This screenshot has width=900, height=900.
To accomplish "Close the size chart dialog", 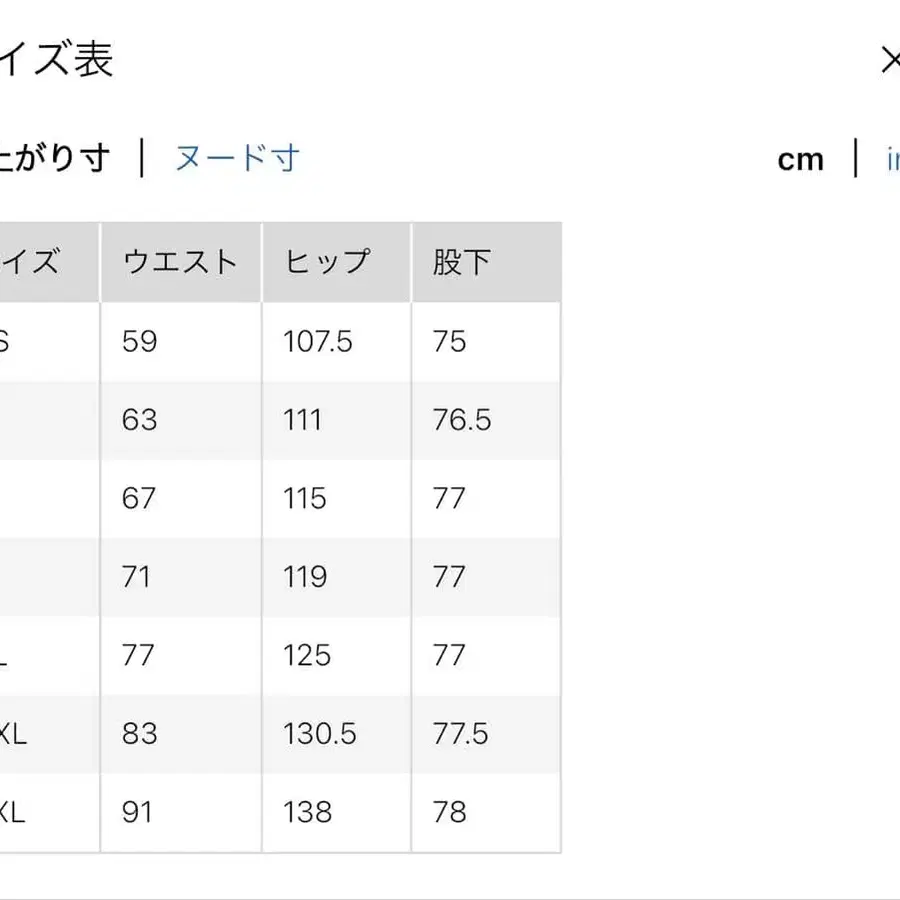I will [891, 60].
